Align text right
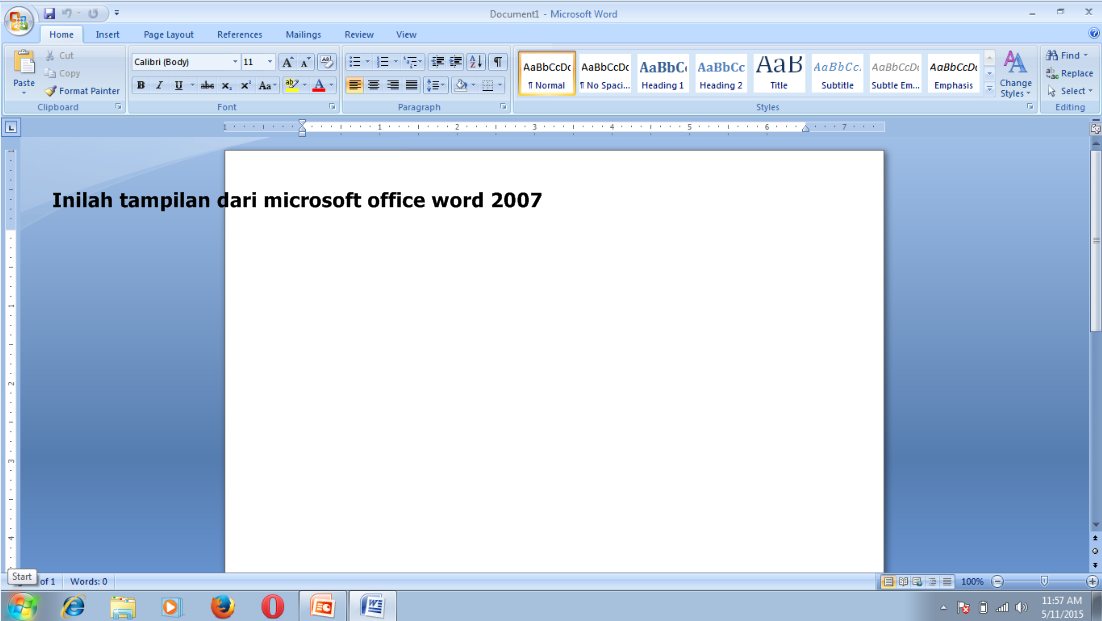This screenshot has height=621, width=1102. point(393,85)
